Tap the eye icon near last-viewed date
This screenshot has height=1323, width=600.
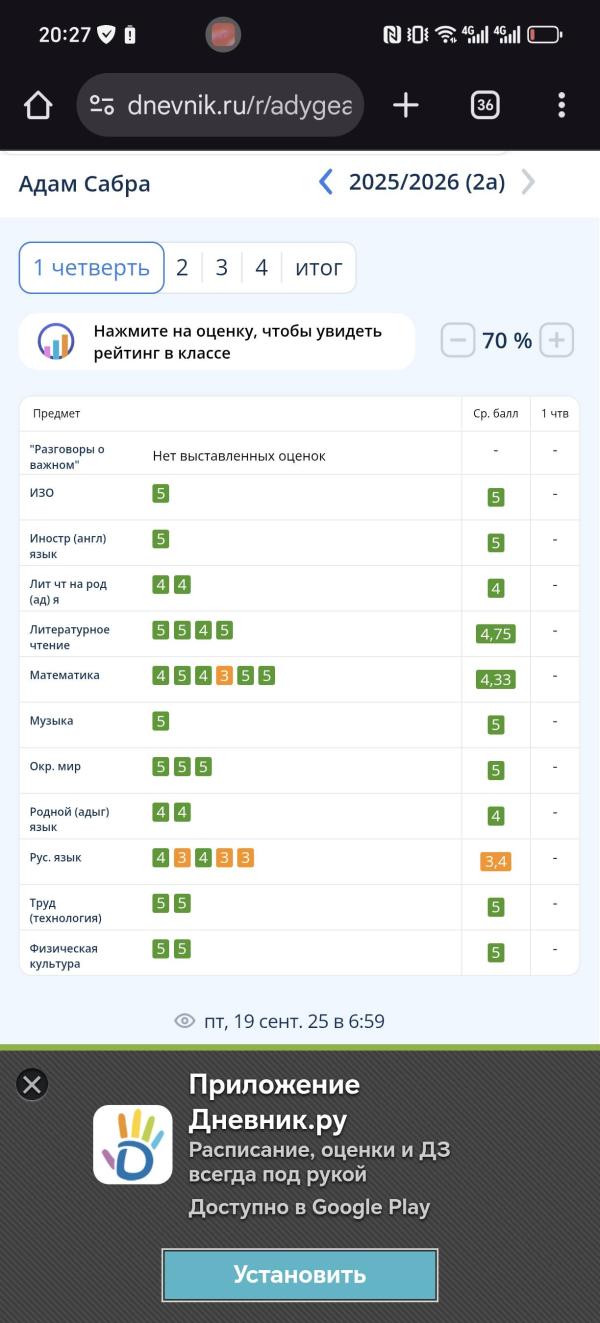pos(184,1021)
